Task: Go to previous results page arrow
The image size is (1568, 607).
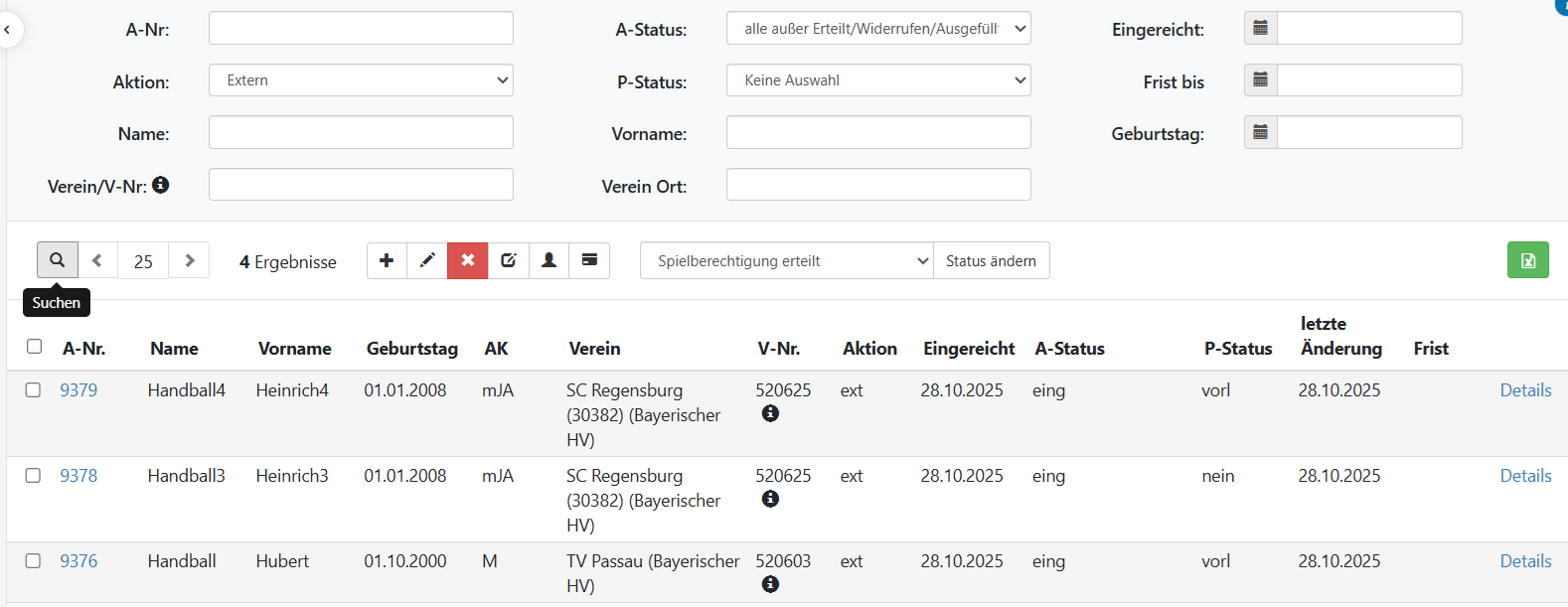Action: coord(97,260)
